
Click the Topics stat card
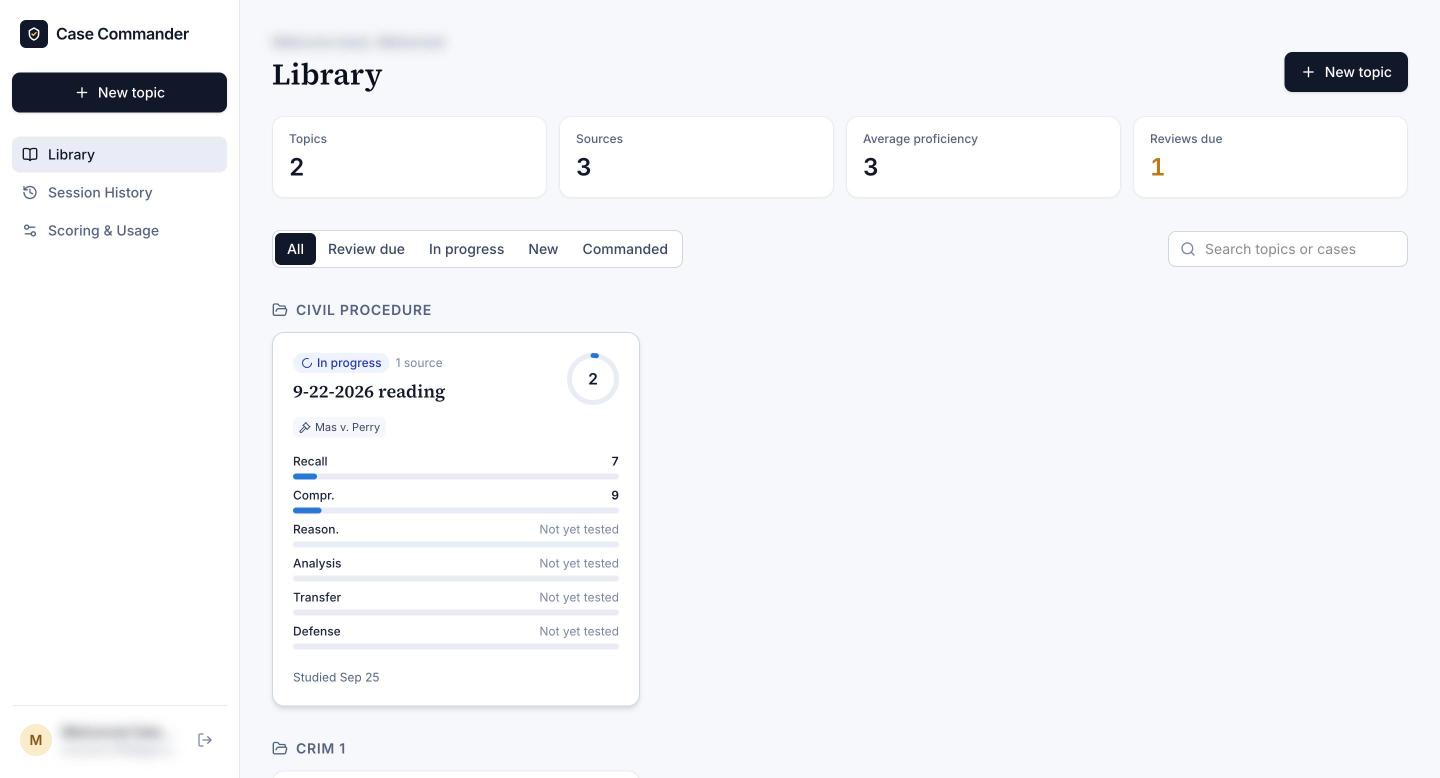409,157
